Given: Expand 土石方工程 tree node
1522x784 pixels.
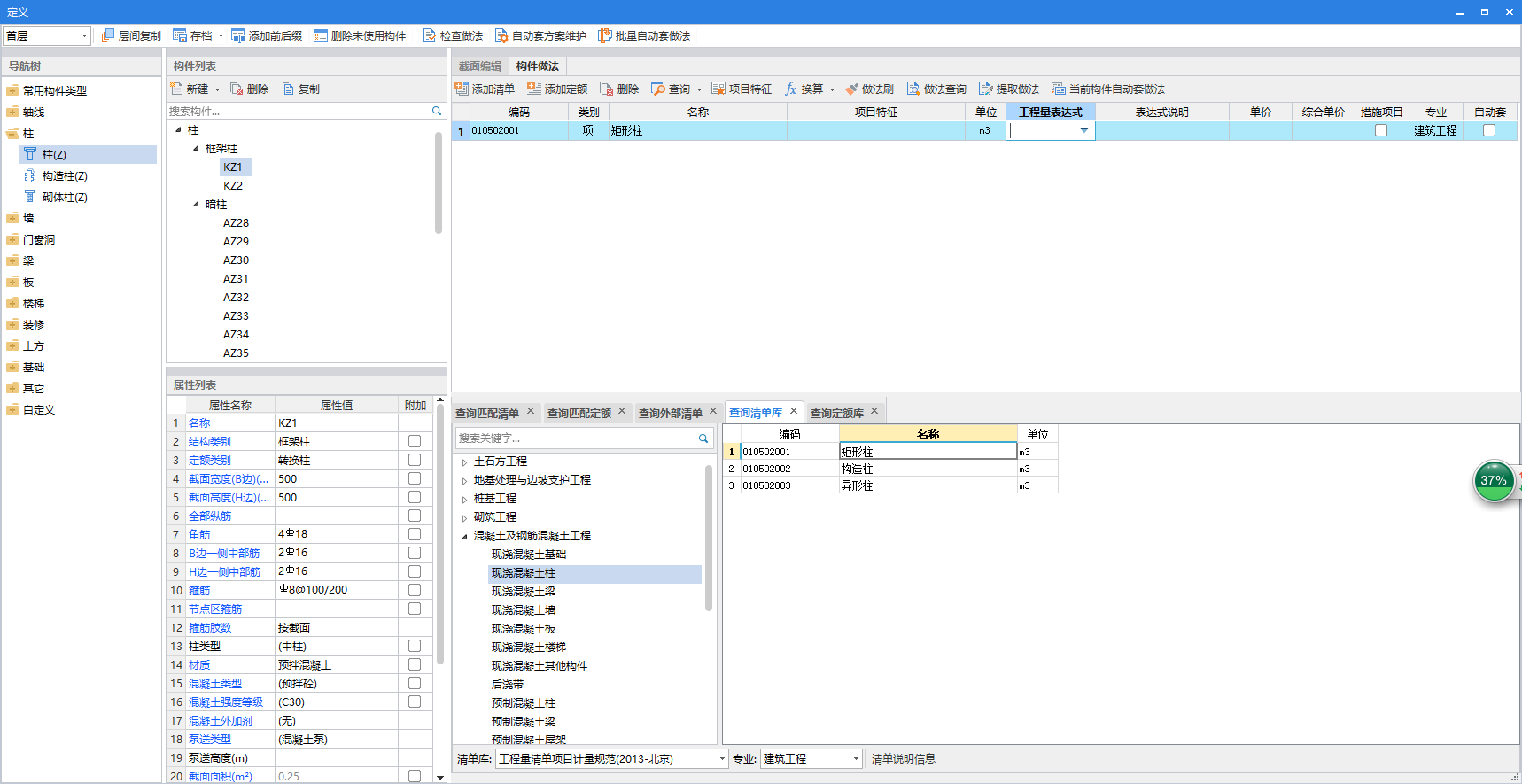Looking at the screenshot, I should tap(464, 462).
